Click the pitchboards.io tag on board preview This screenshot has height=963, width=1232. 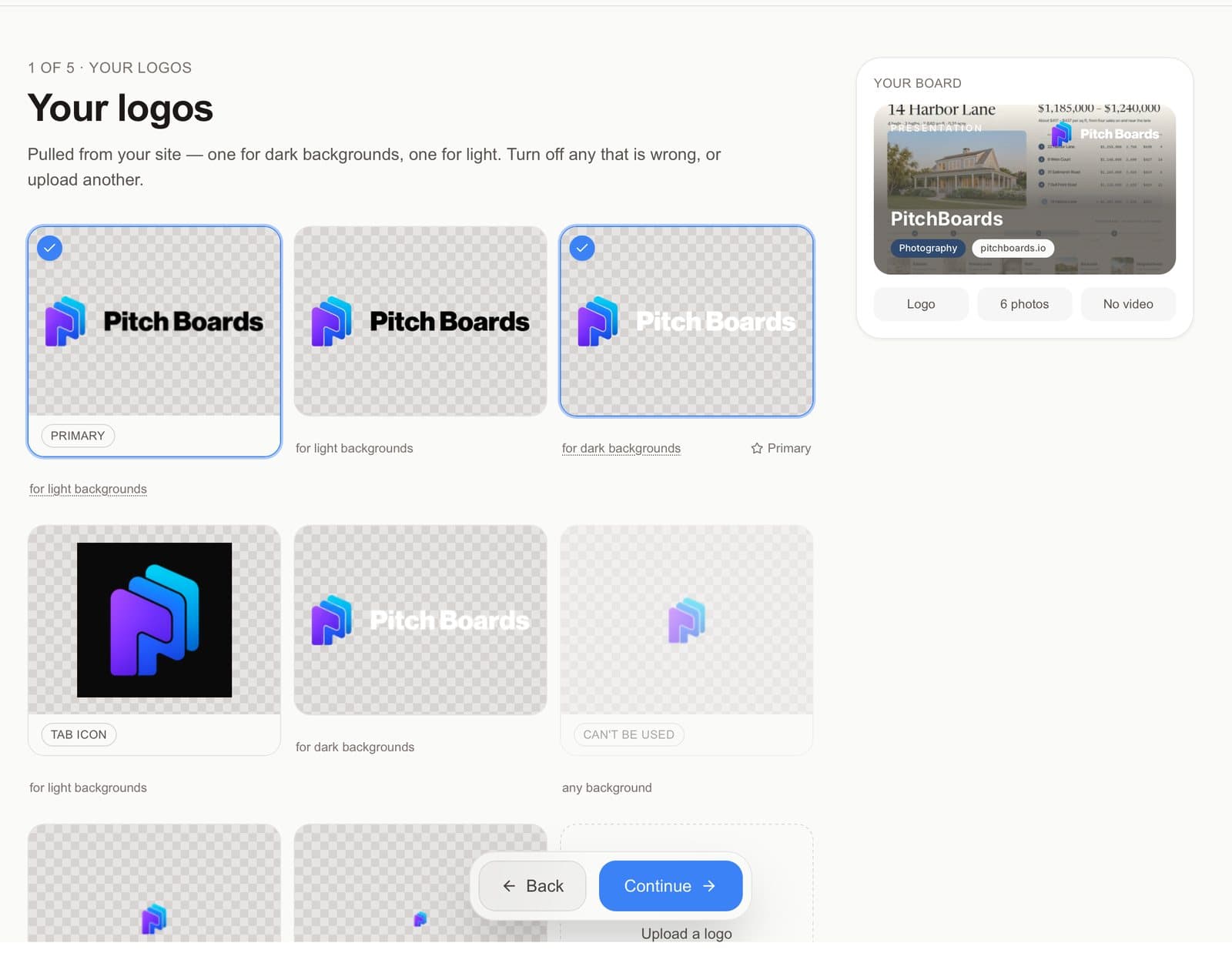pos(1013,248)
